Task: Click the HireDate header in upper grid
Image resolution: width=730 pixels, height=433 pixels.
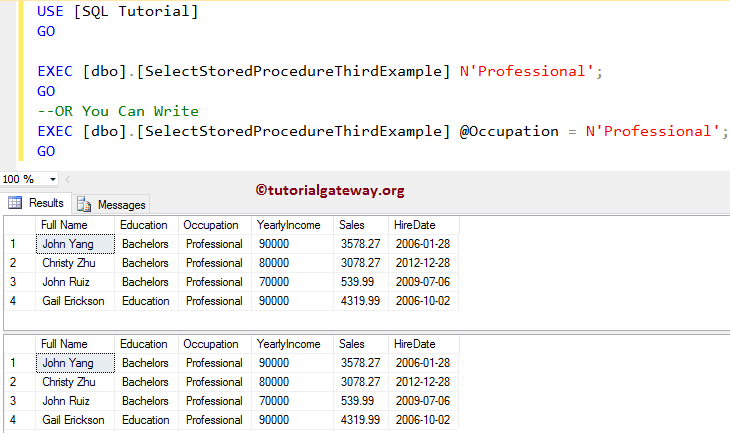Action: (424, 225)
